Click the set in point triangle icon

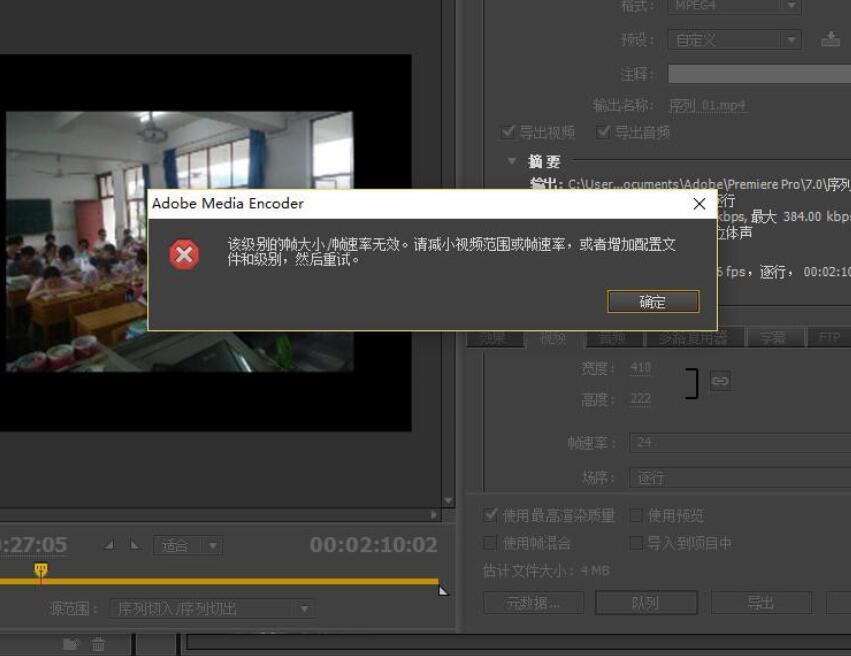click(x=109, y=544)
